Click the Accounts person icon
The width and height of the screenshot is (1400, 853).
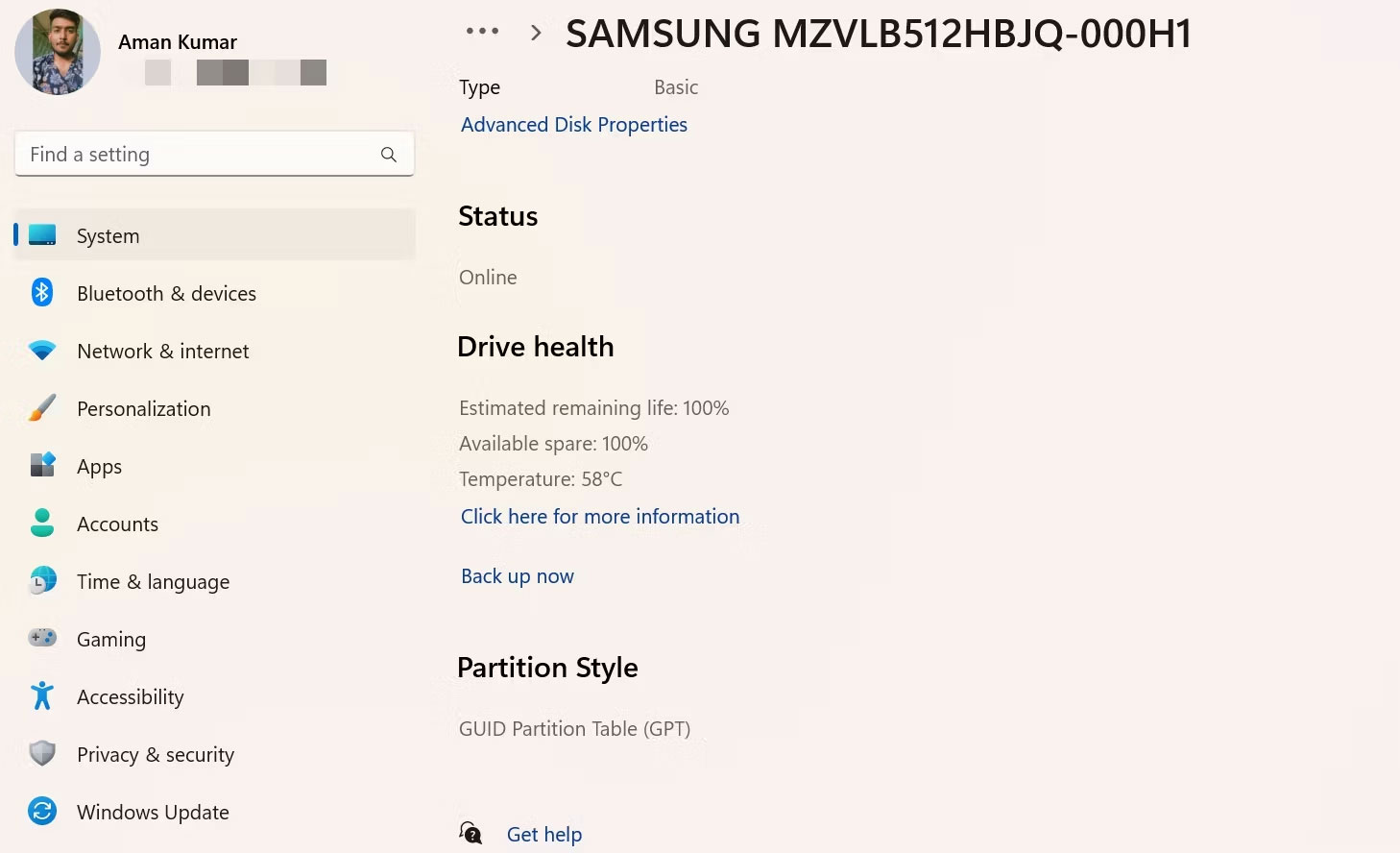(42, 523)
